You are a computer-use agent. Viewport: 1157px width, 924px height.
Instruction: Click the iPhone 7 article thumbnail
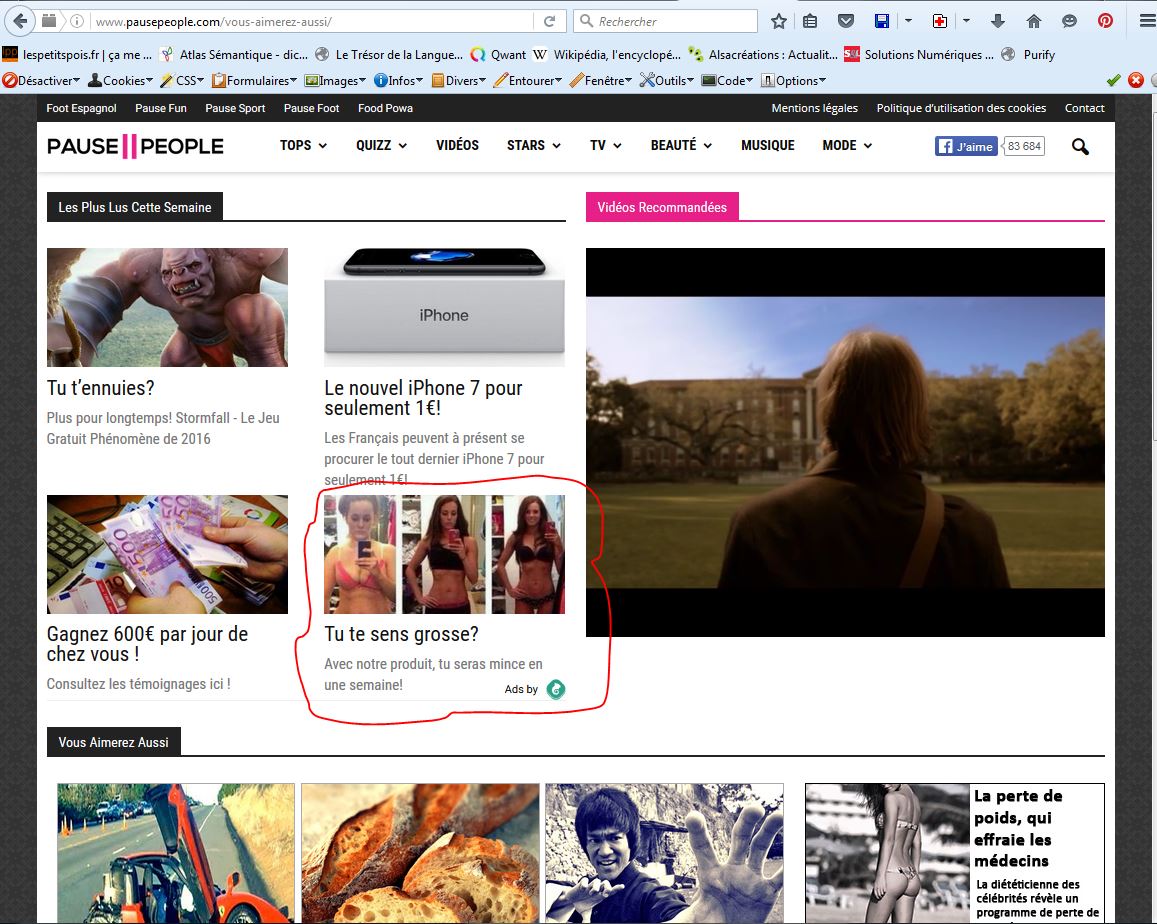pos(444,307)
